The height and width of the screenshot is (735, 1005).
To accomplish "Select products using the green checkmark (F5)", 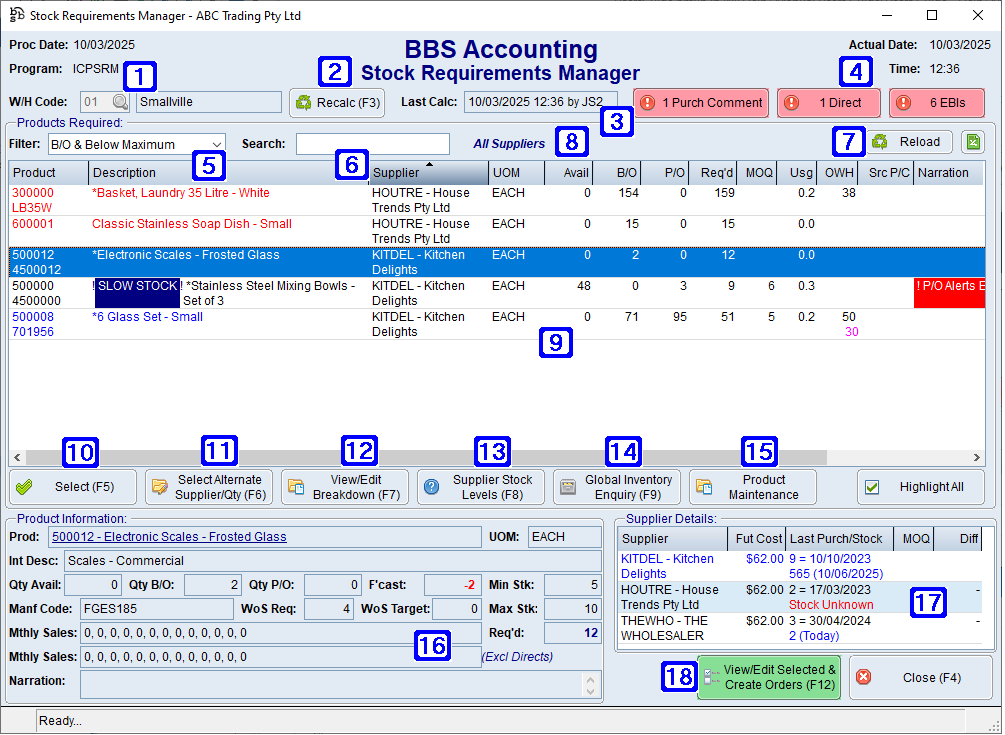I will 25,487.
